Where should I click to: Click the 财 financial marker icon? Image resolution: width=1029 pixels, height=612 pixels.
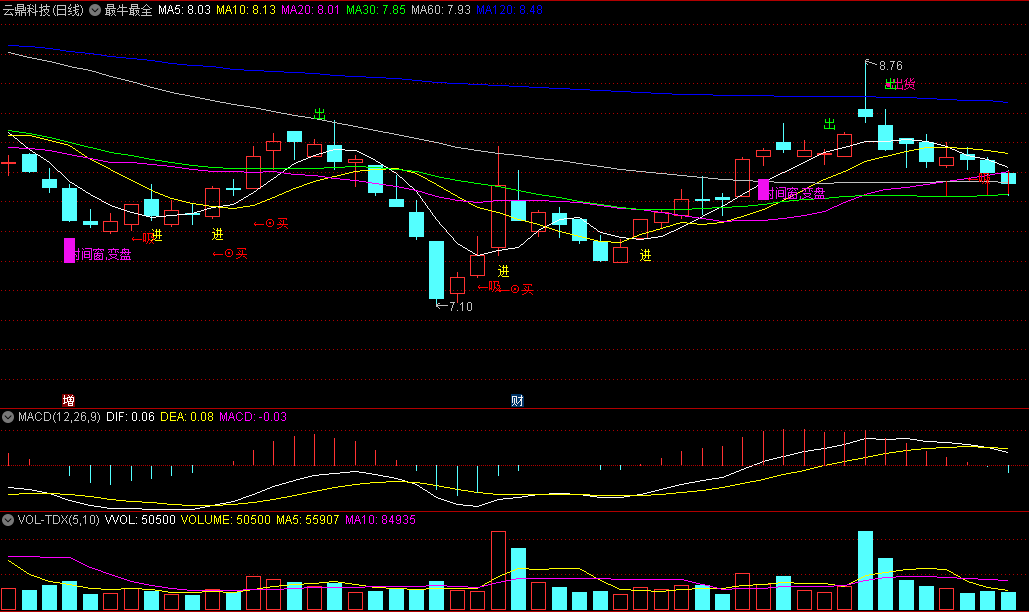click(x=517, y=400)
